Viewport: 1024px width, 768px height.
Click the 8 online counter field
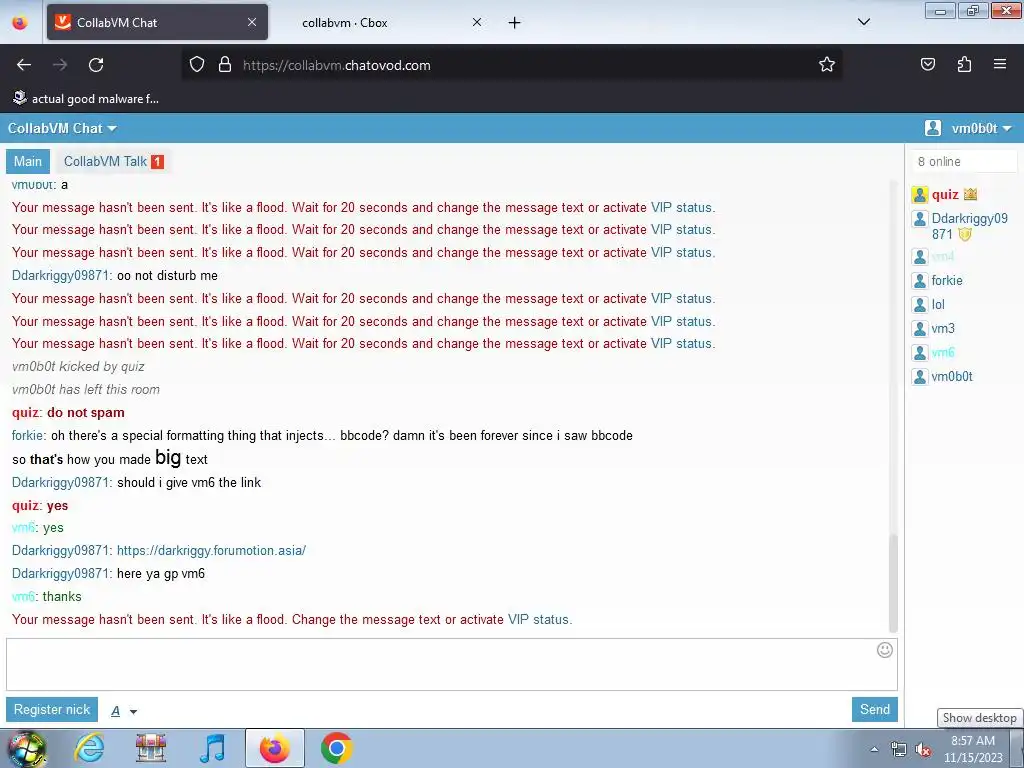point(964,161)
